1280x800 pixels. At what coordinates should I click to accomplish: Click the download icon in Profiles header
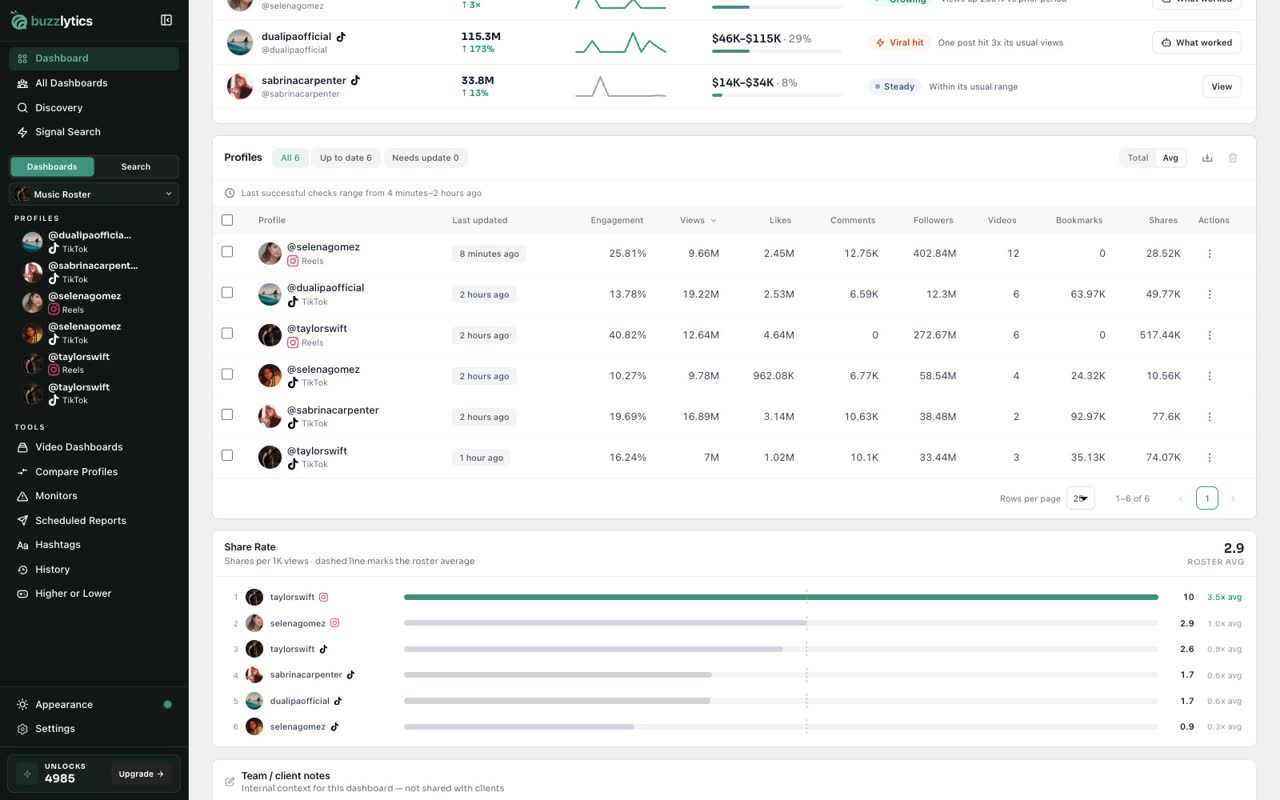pos(1207,158)
